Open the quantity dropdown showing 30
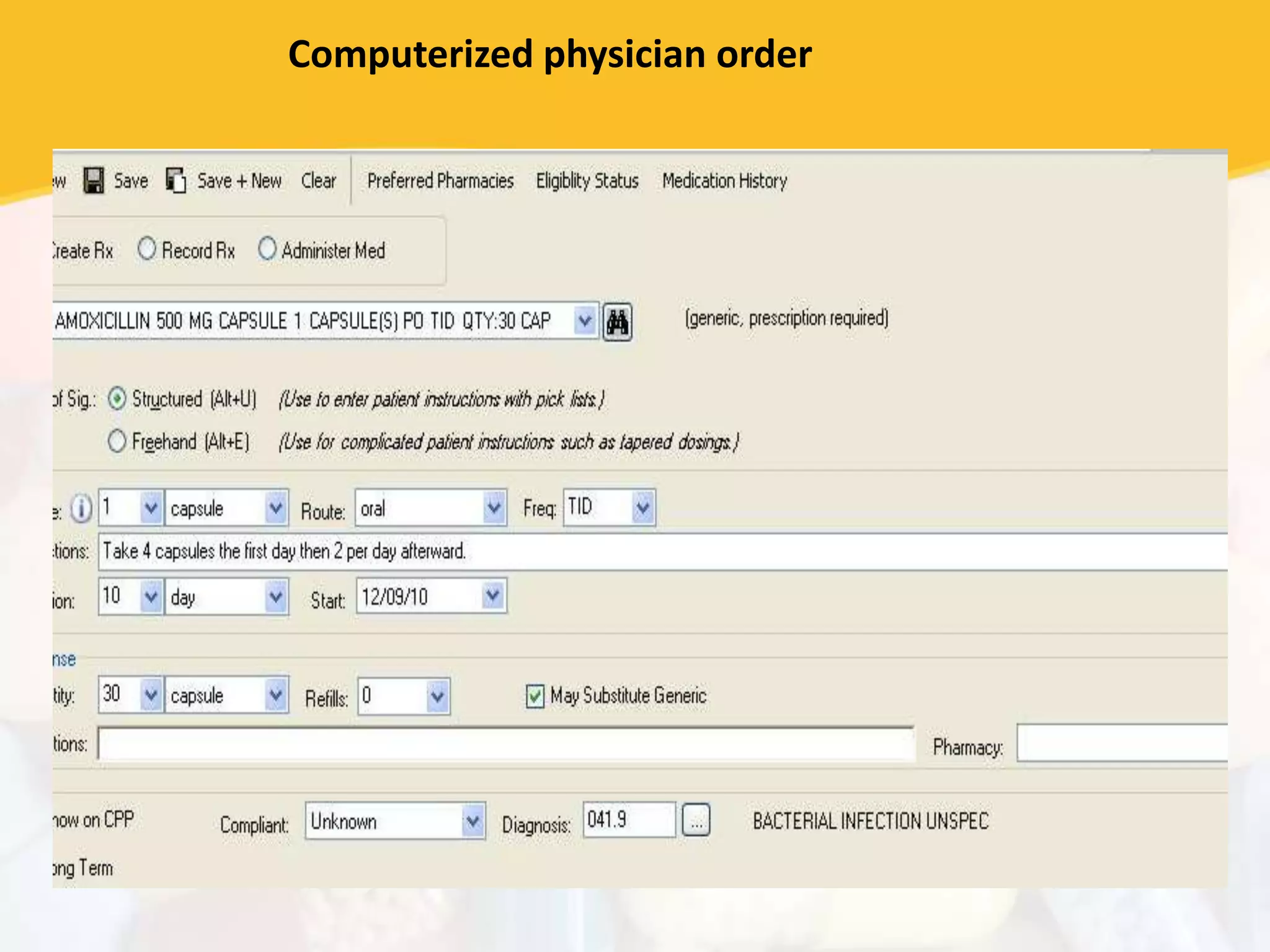 pyautogui.click(x=151, y=695)
